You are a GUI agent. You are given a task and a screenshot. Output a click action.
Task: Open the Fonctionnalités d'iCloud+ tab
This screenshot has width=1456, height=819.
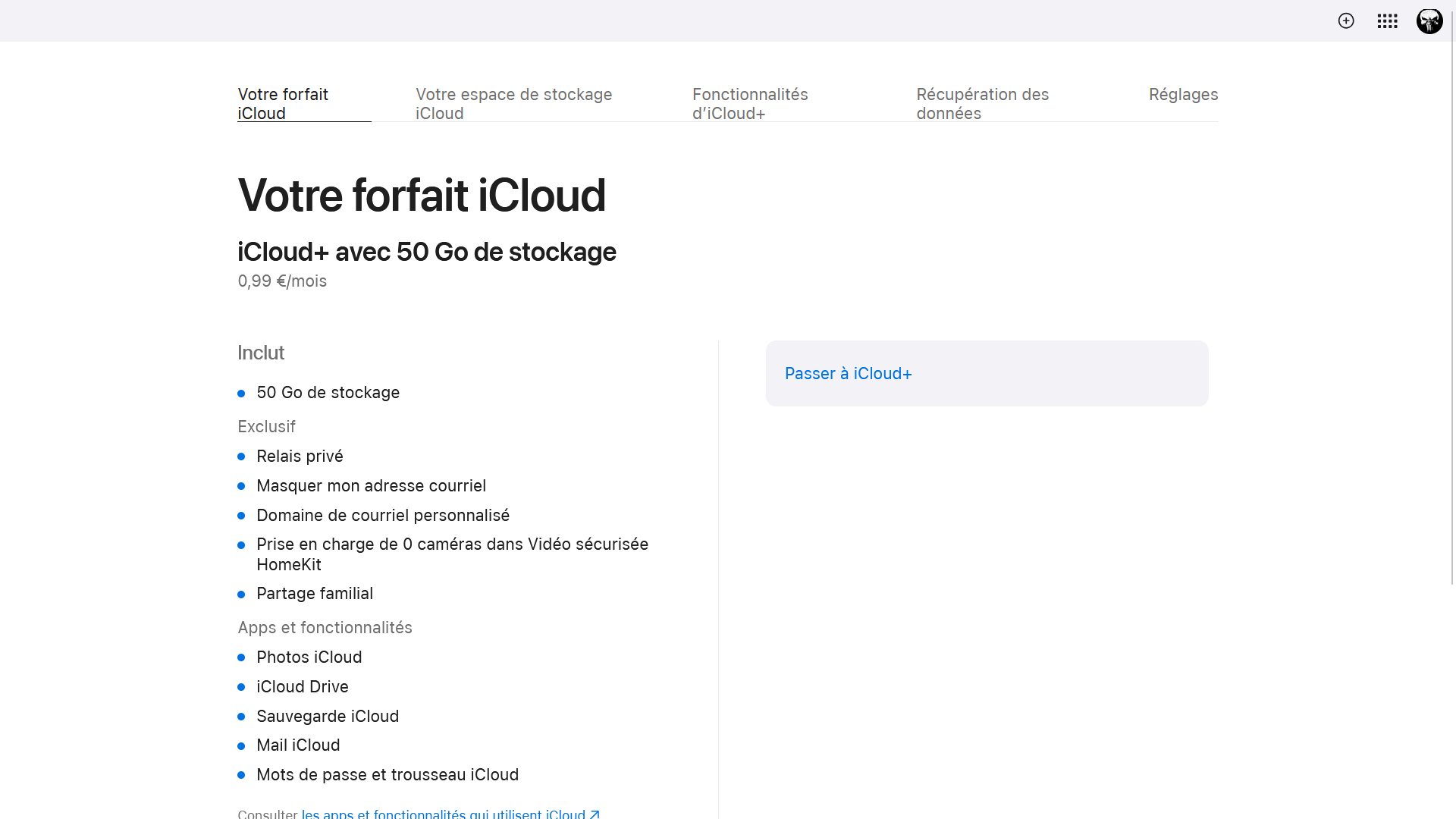tap(750, 104)
